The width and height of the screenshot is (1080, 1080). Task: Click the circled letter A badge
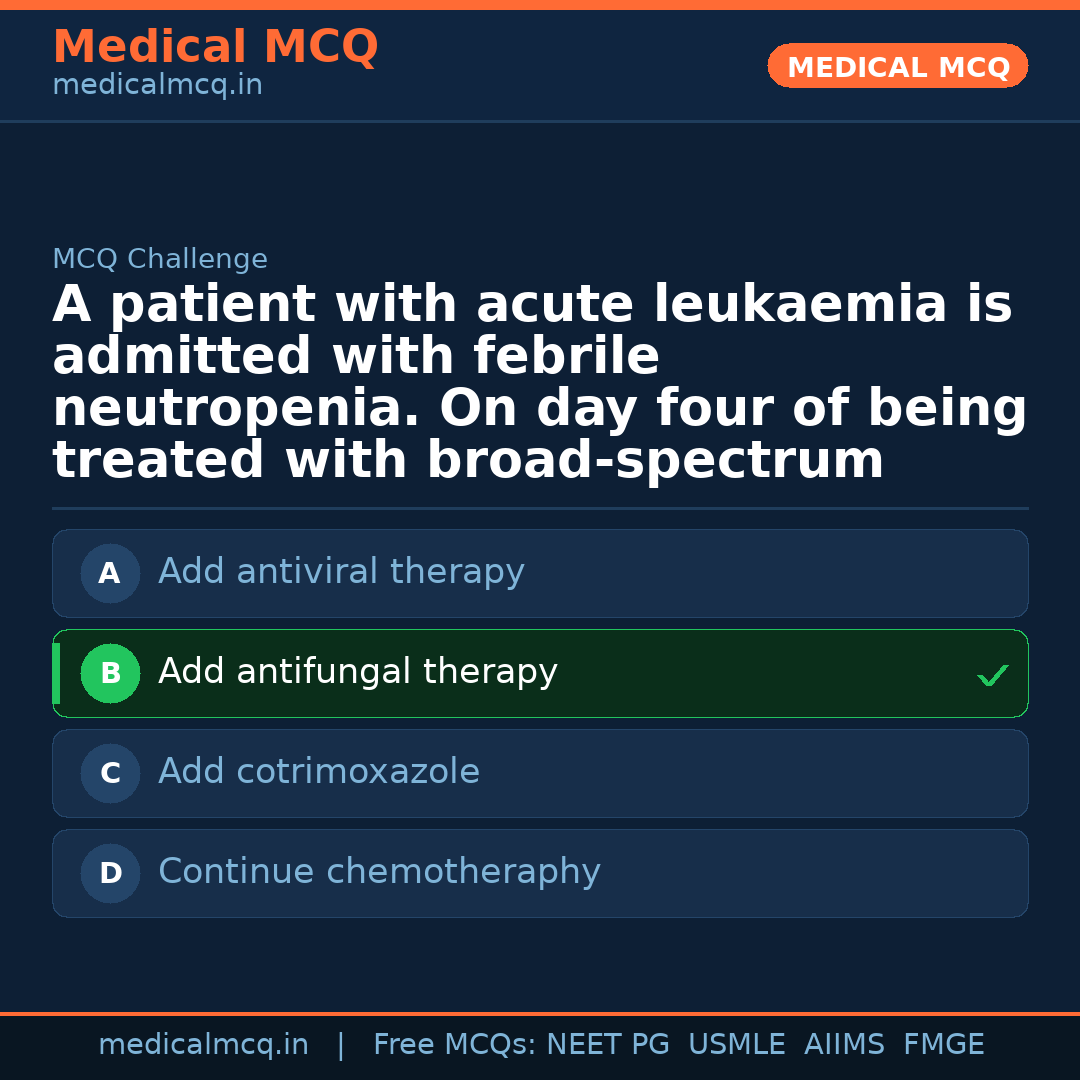point(110,573)
